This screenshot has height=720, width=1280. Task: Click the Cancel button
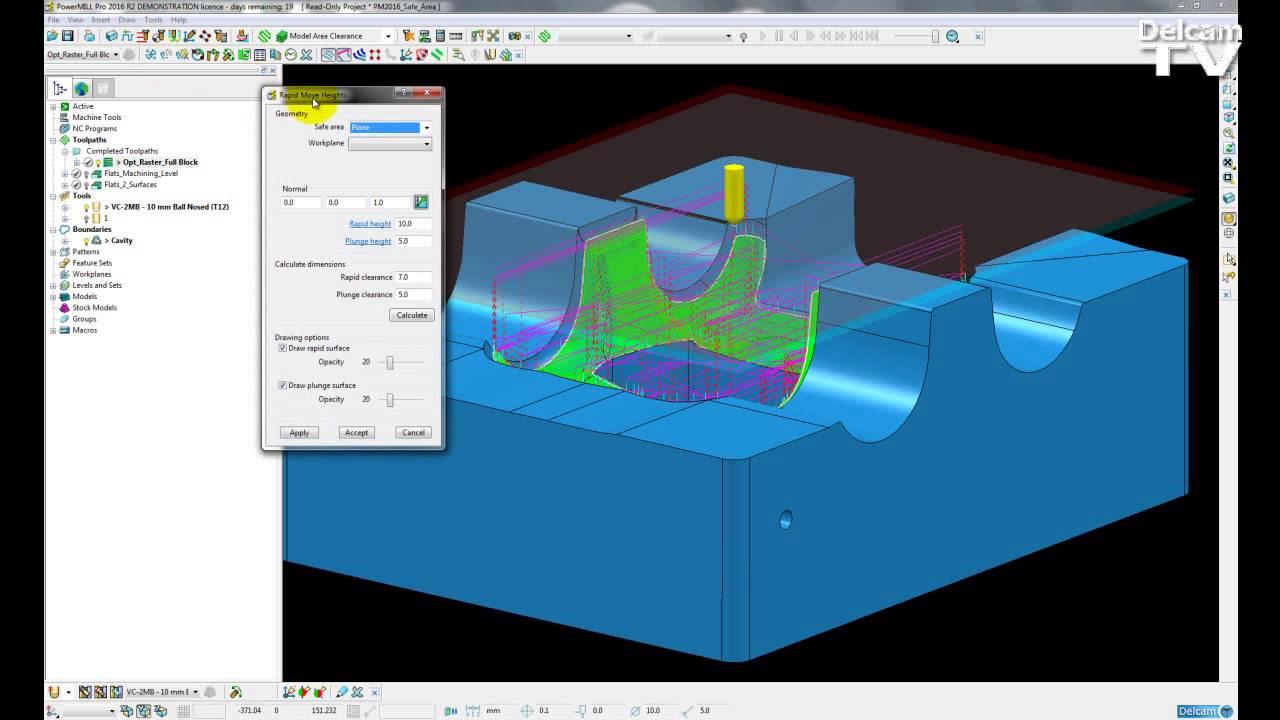[413, 433]
